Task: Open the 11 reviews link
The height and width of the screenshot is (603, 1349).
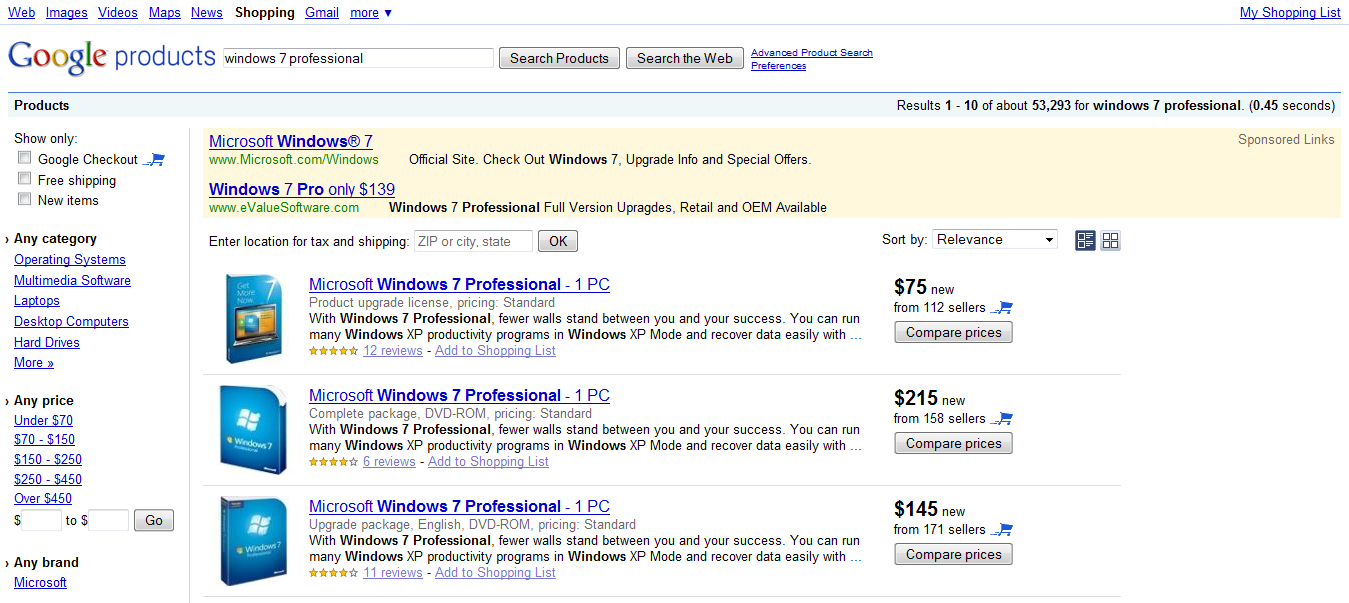Action: click(x=393, y=573)
